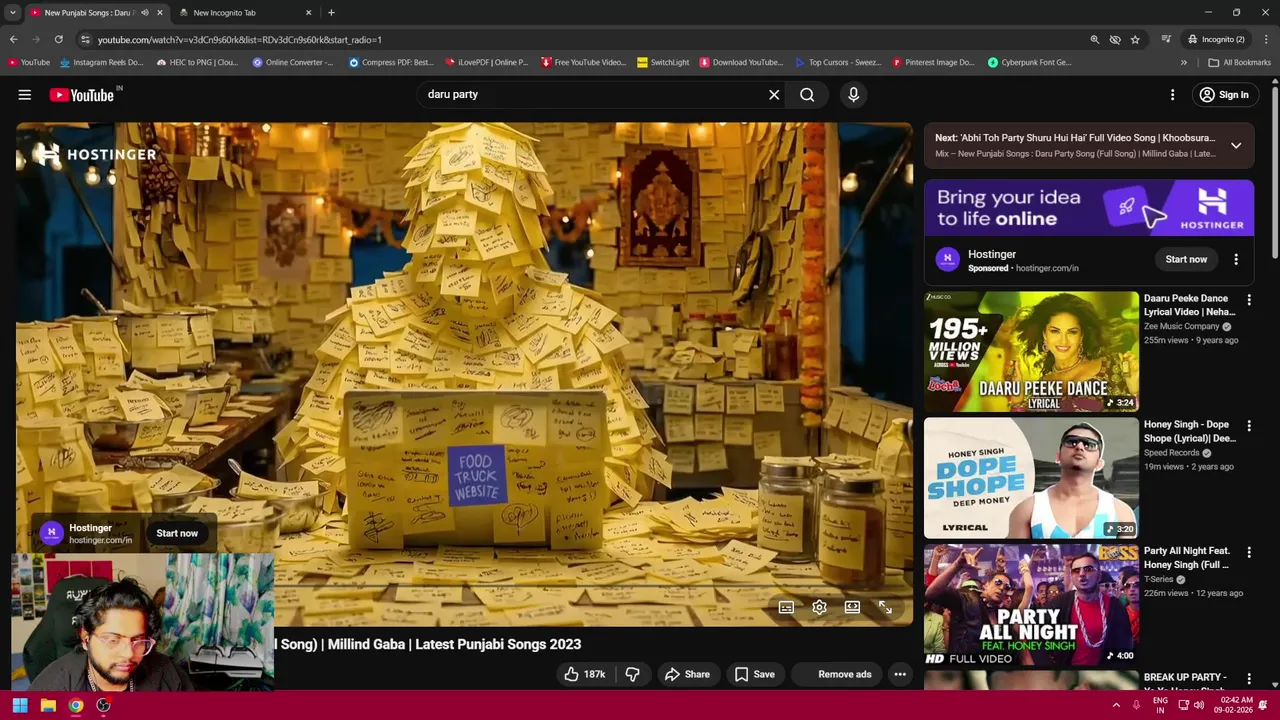Viewport: 1280px width, 720px height.
Task: Expand the mix playlist panel chevron
Action: tap(1236, 146)
